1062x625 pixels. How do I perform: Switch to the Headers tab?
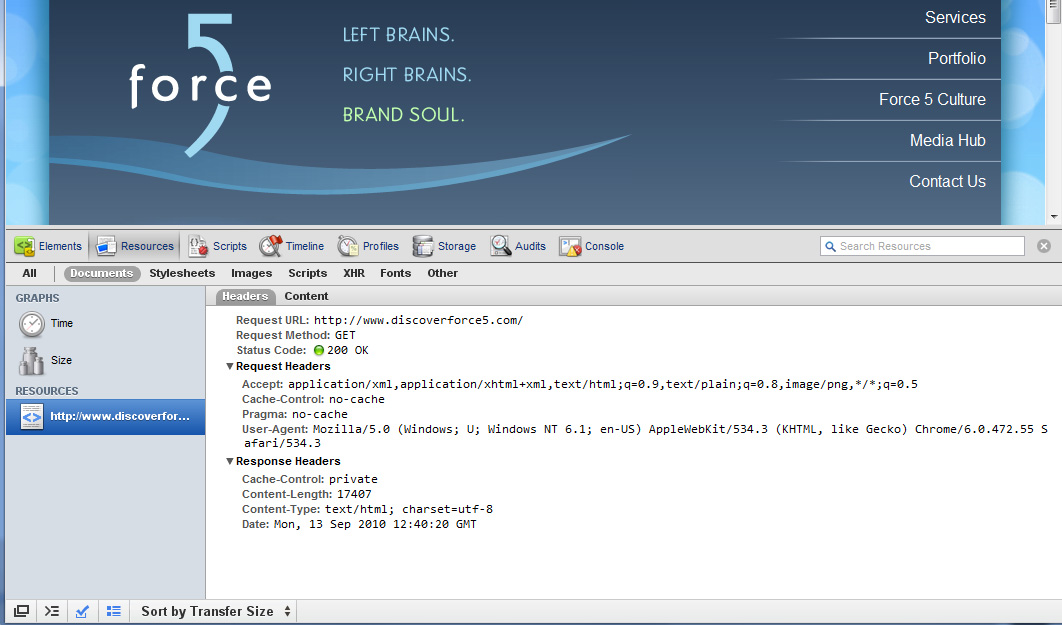pyautogui.click(x=245, y=297)
